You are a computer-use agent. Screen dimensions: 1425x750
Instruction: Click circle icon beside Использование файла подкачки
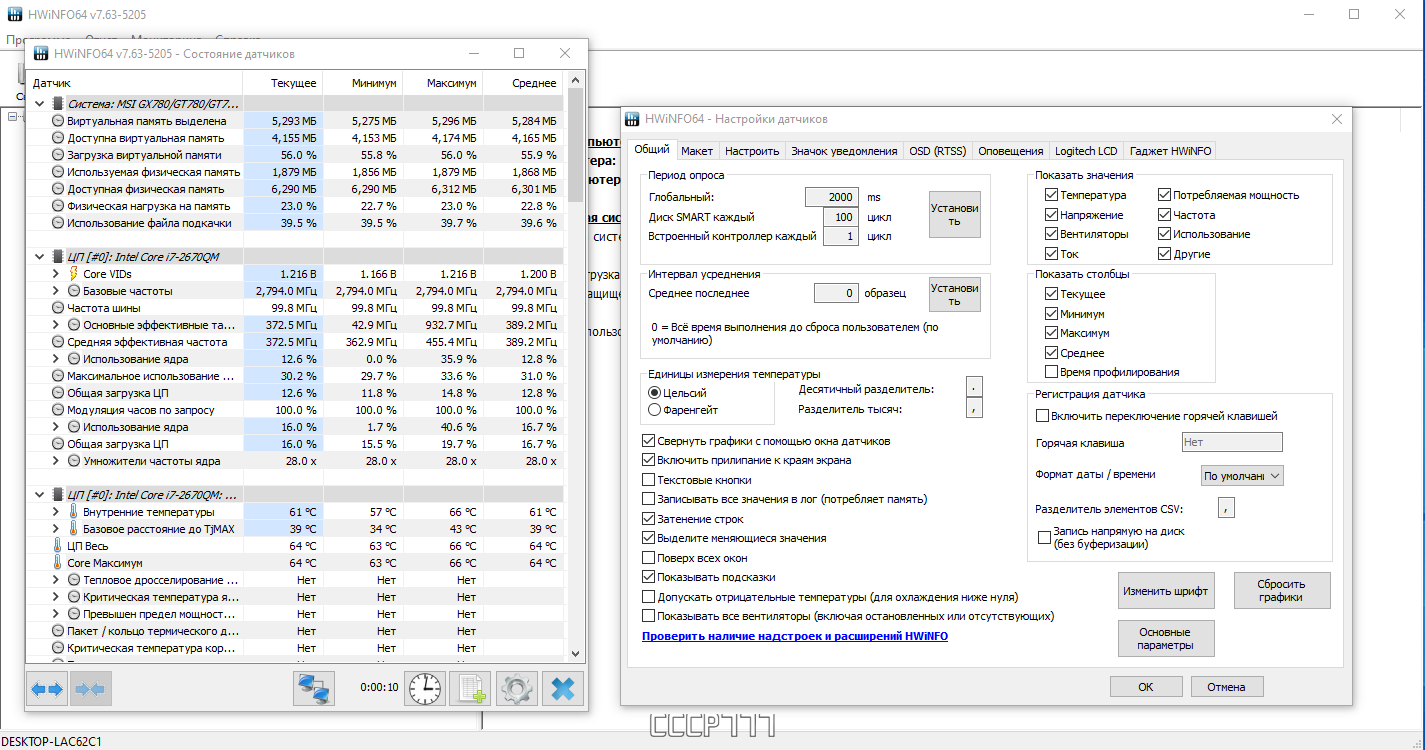[x=58, y=222]
